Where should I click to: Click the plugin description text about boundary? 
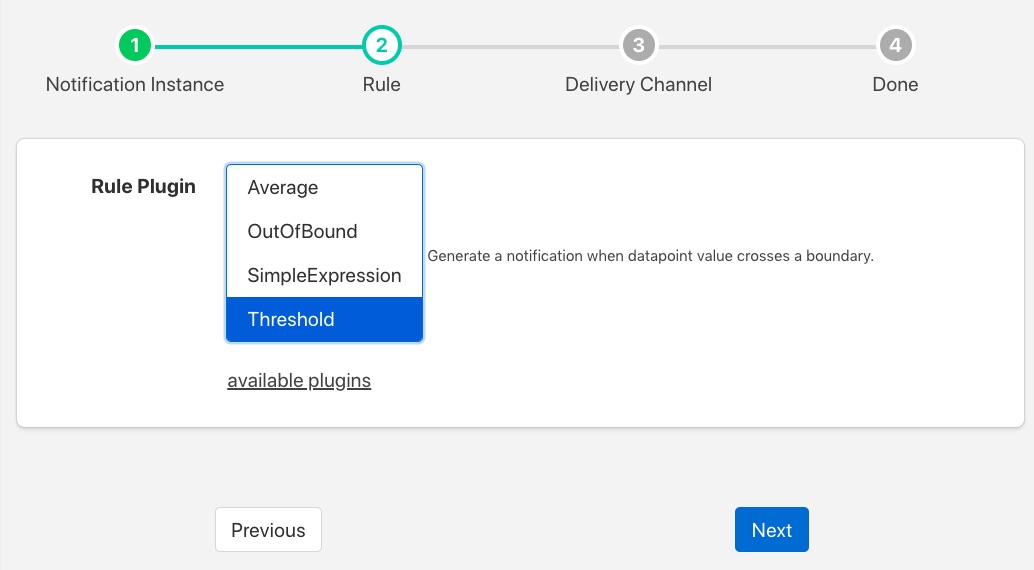coord(650,256)
